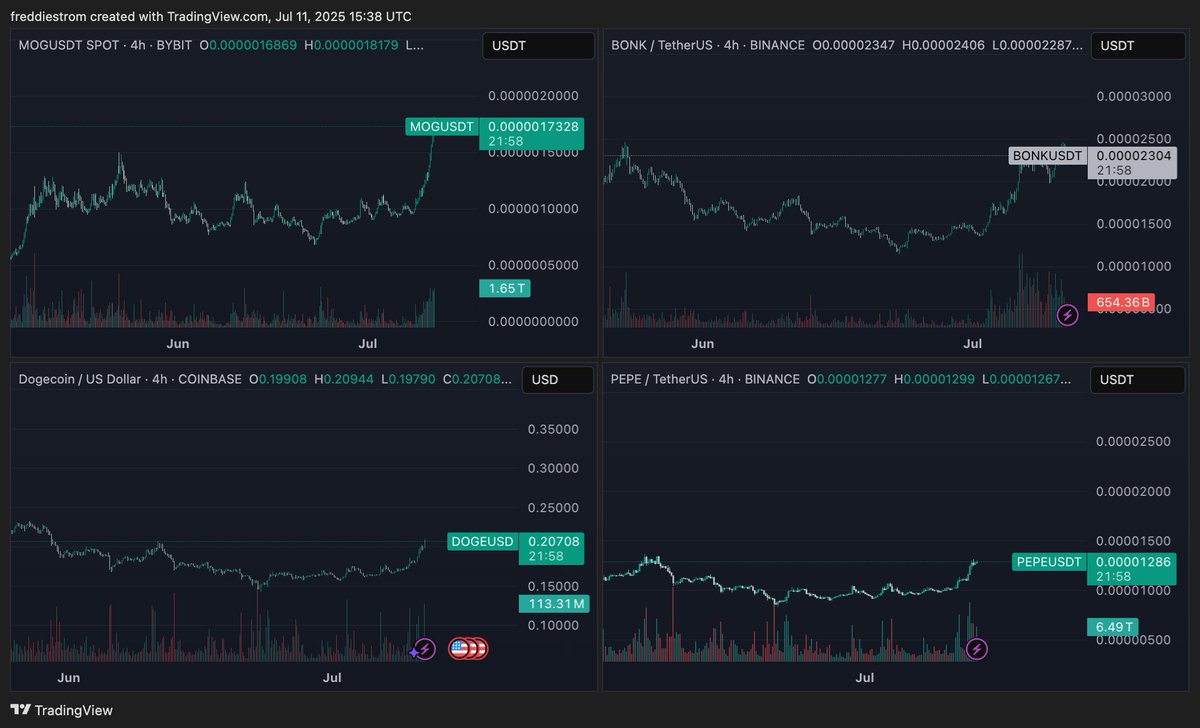The image size is (1200, 728).
Task: Click the lightning bolt icon on Dogecoin chart
Action: coord(425,649)
